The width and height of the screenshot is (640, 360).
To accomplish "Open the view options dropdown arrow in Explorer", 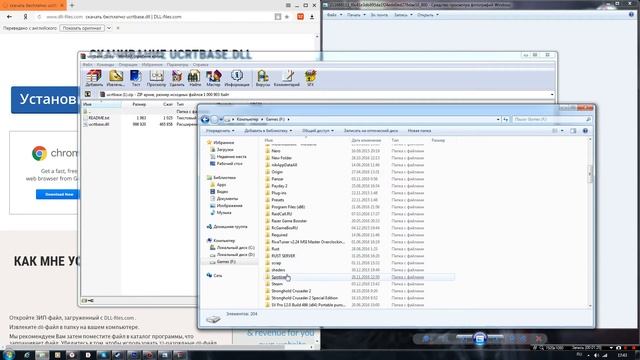I will click(562, 131).
